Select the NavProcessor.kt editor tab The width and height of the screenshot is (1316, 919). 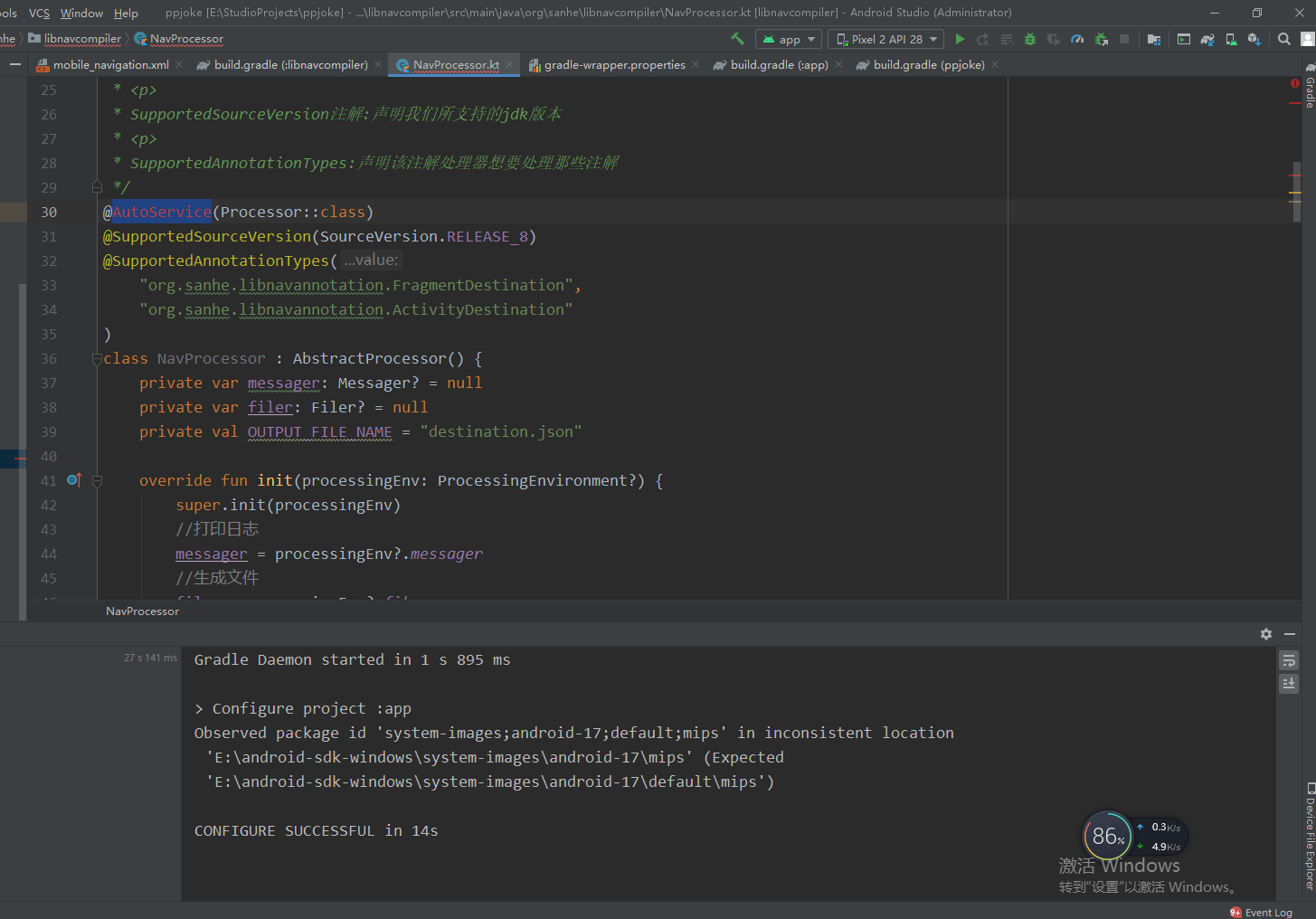[x=456, y=65]
